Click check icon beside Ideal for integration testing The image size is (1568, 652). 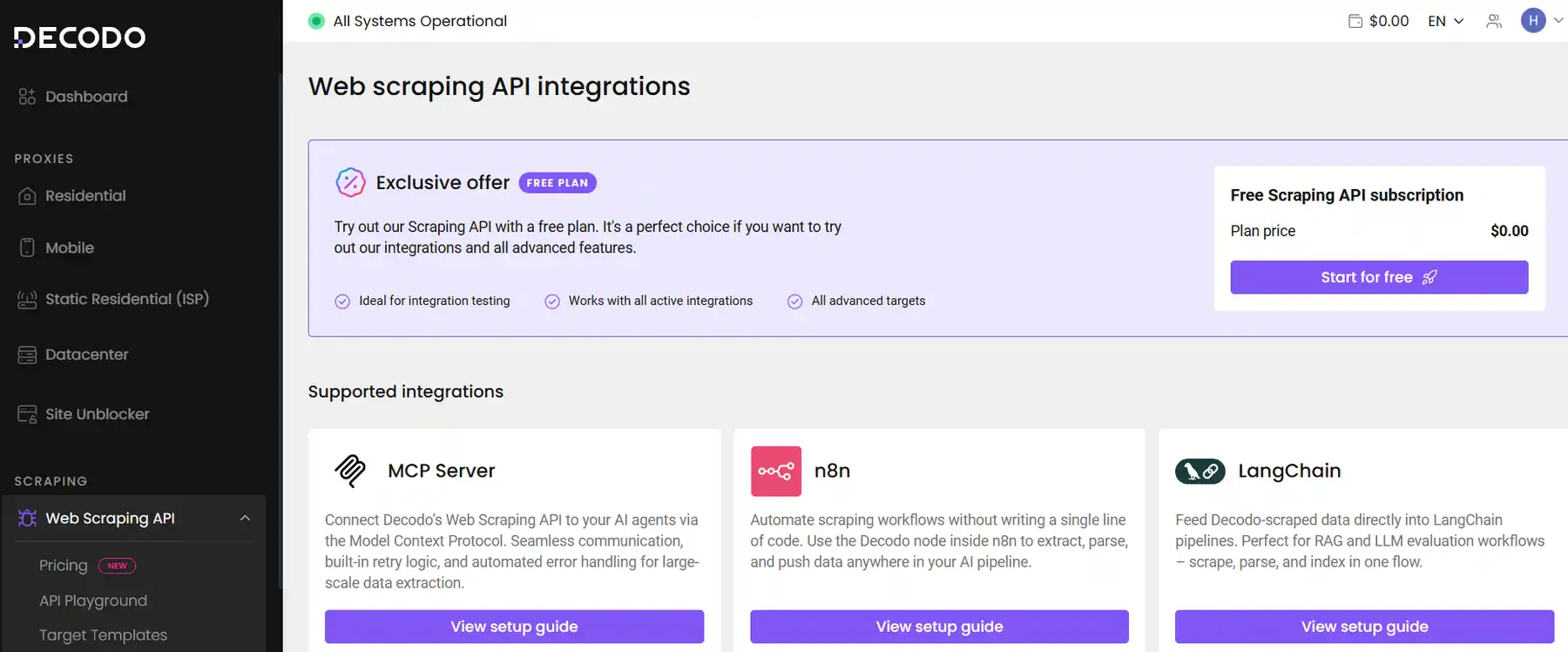click(x=342, y=302)
